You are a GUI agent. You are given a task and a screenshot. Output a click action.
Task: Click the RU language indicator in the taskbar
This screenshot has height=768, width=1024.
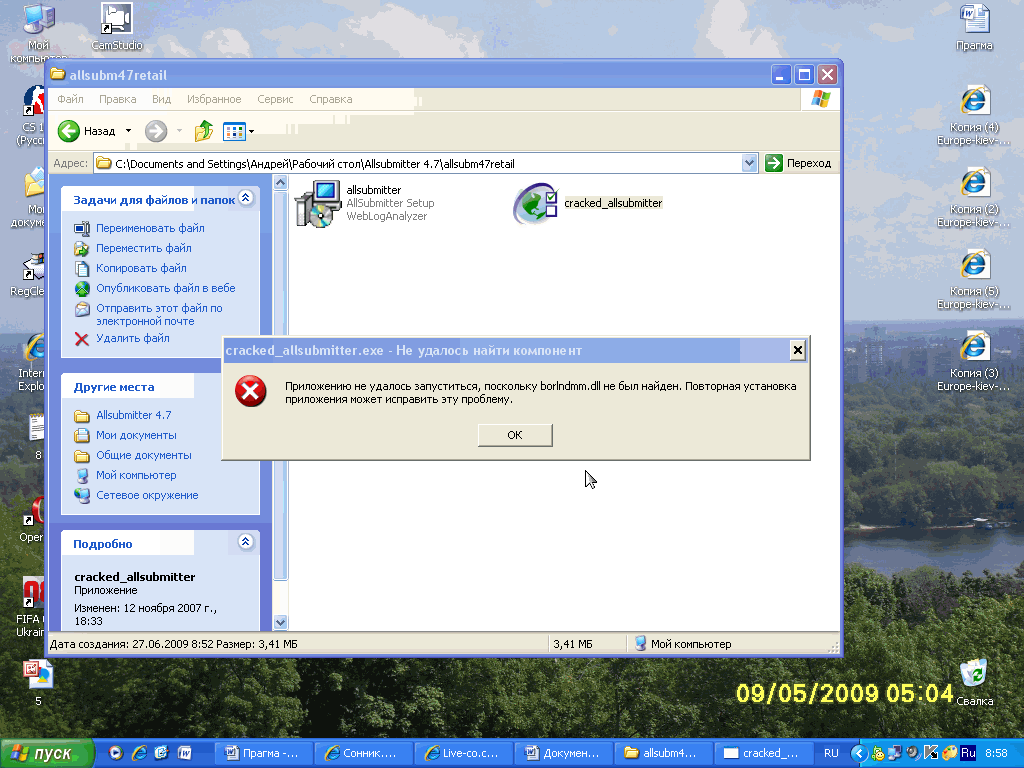tap(831, 753)
